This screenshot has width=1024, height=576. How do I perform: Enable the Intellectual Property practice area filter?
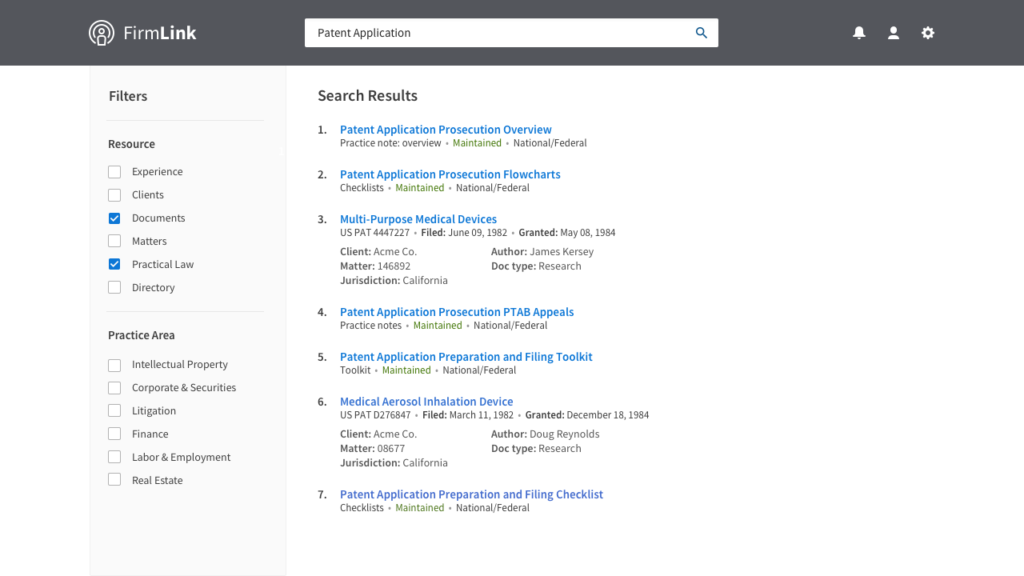(x=115, y=365)
